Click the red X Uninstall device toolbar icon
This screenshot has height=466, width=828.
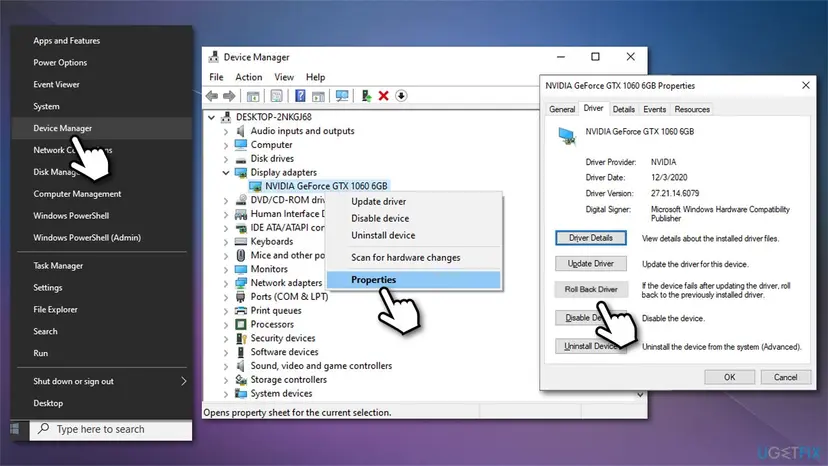(x=384, y=96)
